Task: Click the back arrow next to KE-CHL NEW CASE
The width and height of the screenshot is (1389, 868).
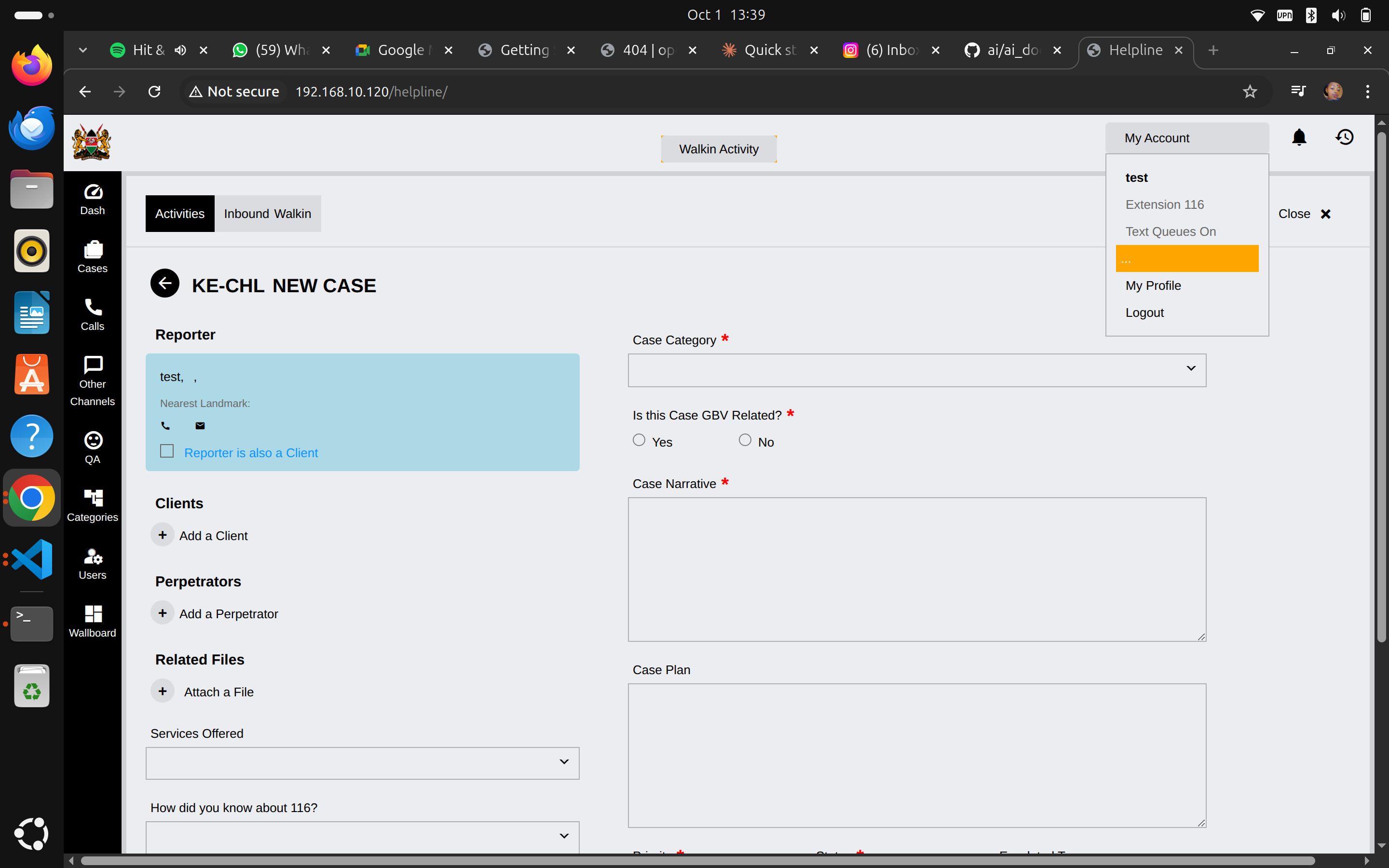Action: [x=165, y=283]
